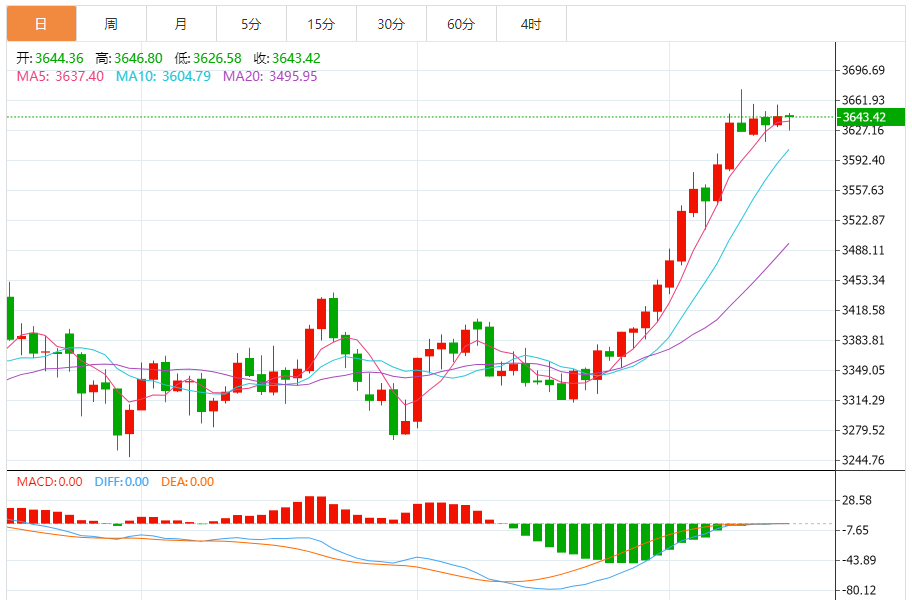Viewport: 912px width, 600px height.
Task: Open the 30分 timeframe tab
Action: pos(391,24)
